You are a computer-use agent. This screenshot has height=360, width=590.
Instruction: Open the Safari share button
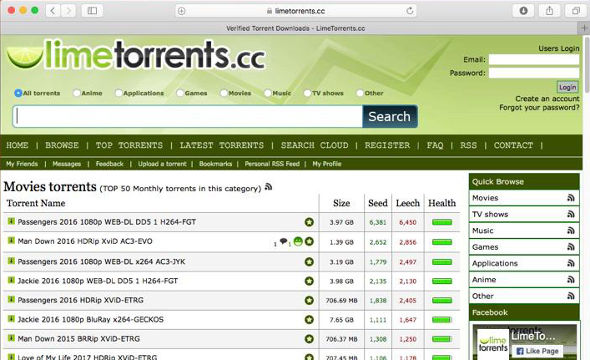coord(549,11)
